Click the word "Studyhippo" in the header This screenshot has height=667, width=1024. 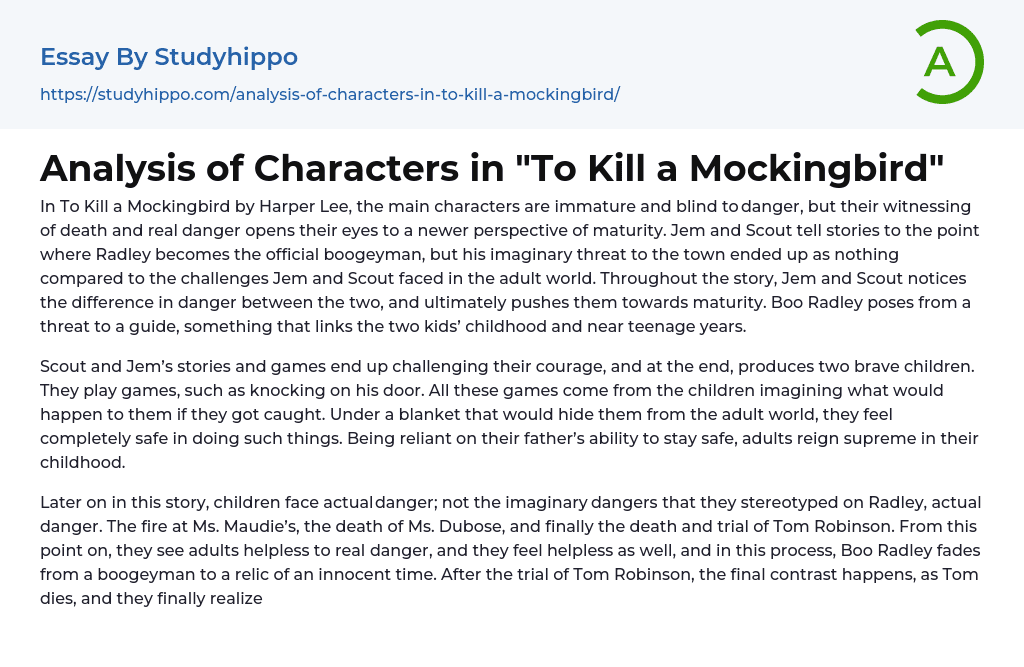click(226, 57)
